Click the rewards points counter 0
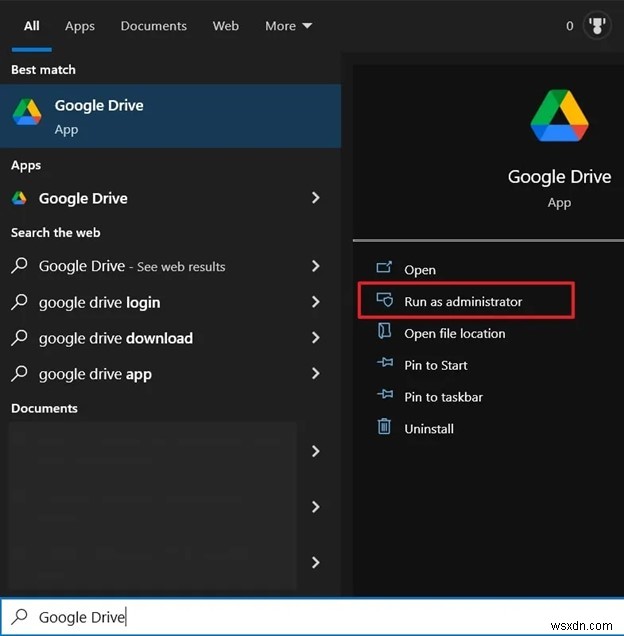Screen dimensions: 624x636 pyautogui.click(x=570, y=26)
